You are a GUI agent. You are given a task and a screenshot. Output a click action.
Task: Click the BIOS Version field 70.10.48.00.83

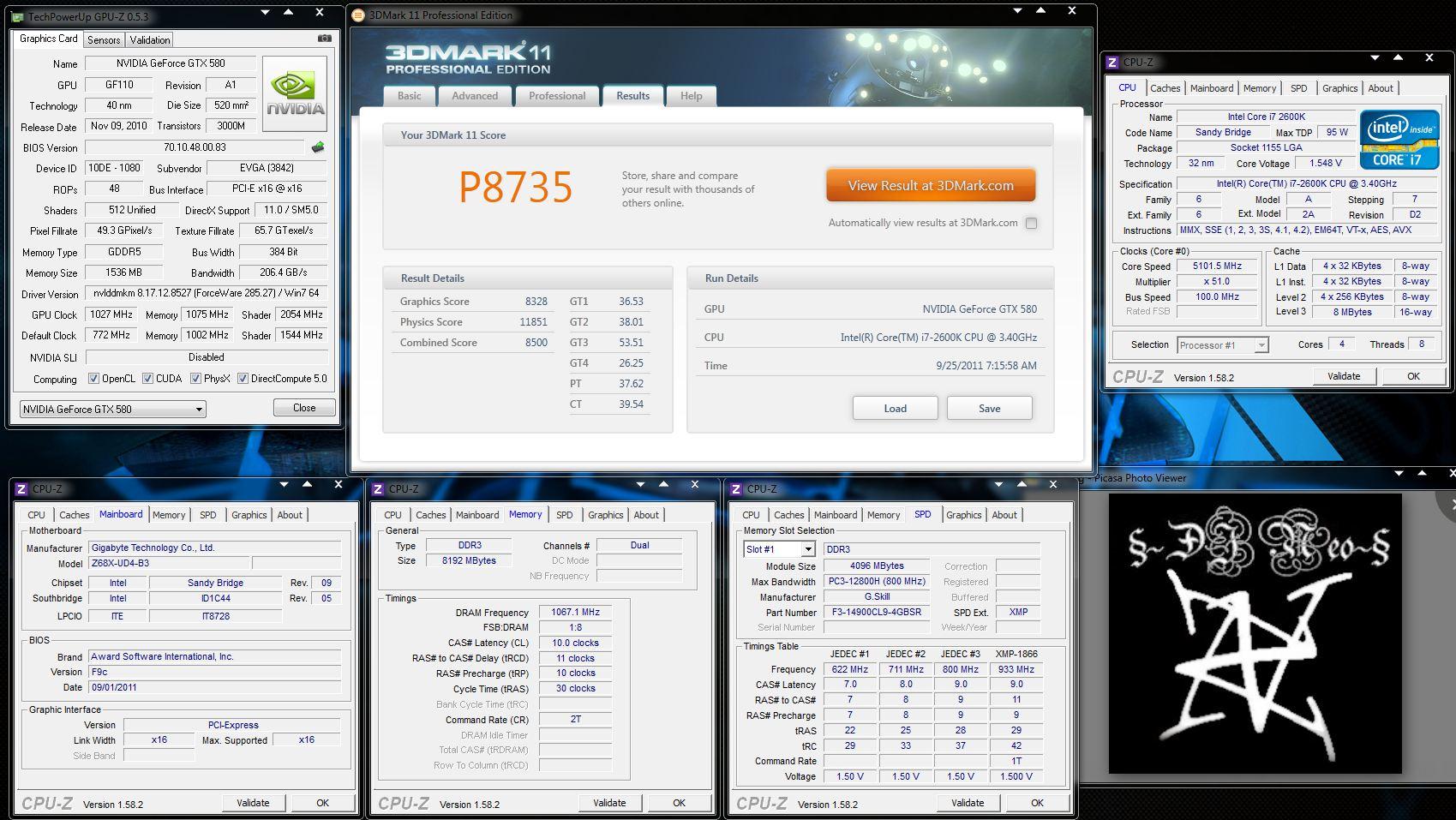coord(194,147)
